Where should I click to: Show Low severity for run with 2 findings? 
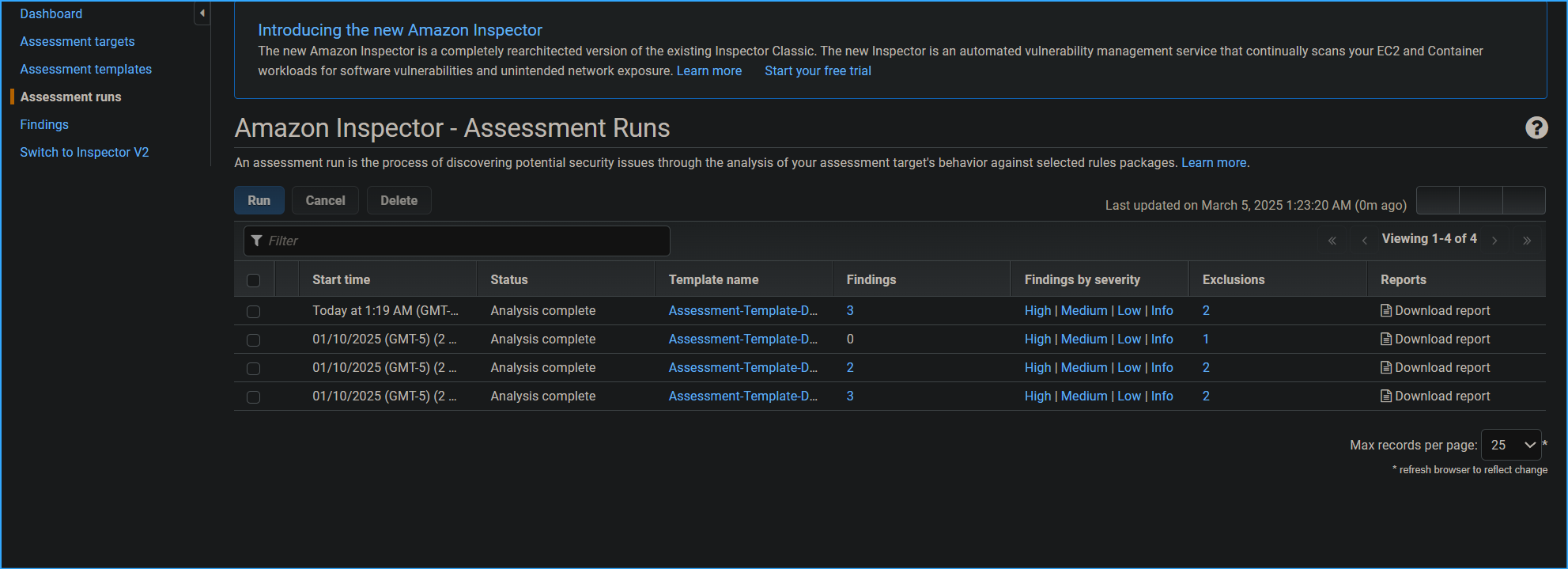[x=1129, y=368]
